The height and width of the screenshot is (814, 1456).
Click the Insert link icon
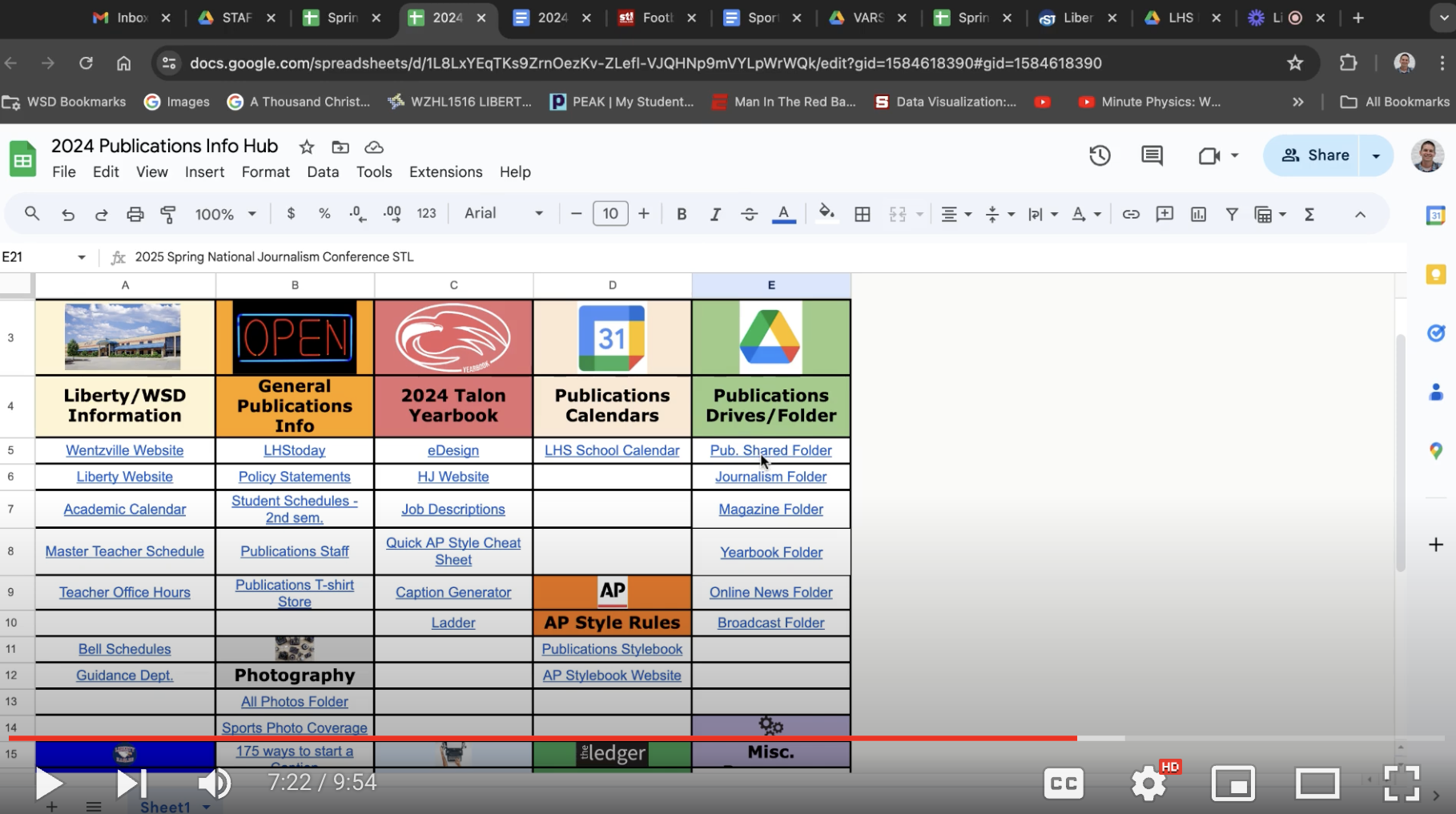(1130, 214)
